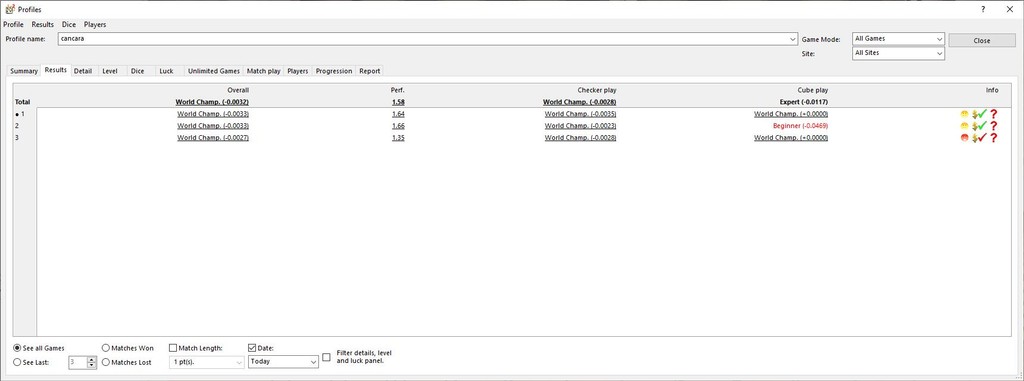This screenshot has width=1024, height=381.
Task: Open the Profile name dropdown
Action: pyautogui.click(x=793, y=39)
